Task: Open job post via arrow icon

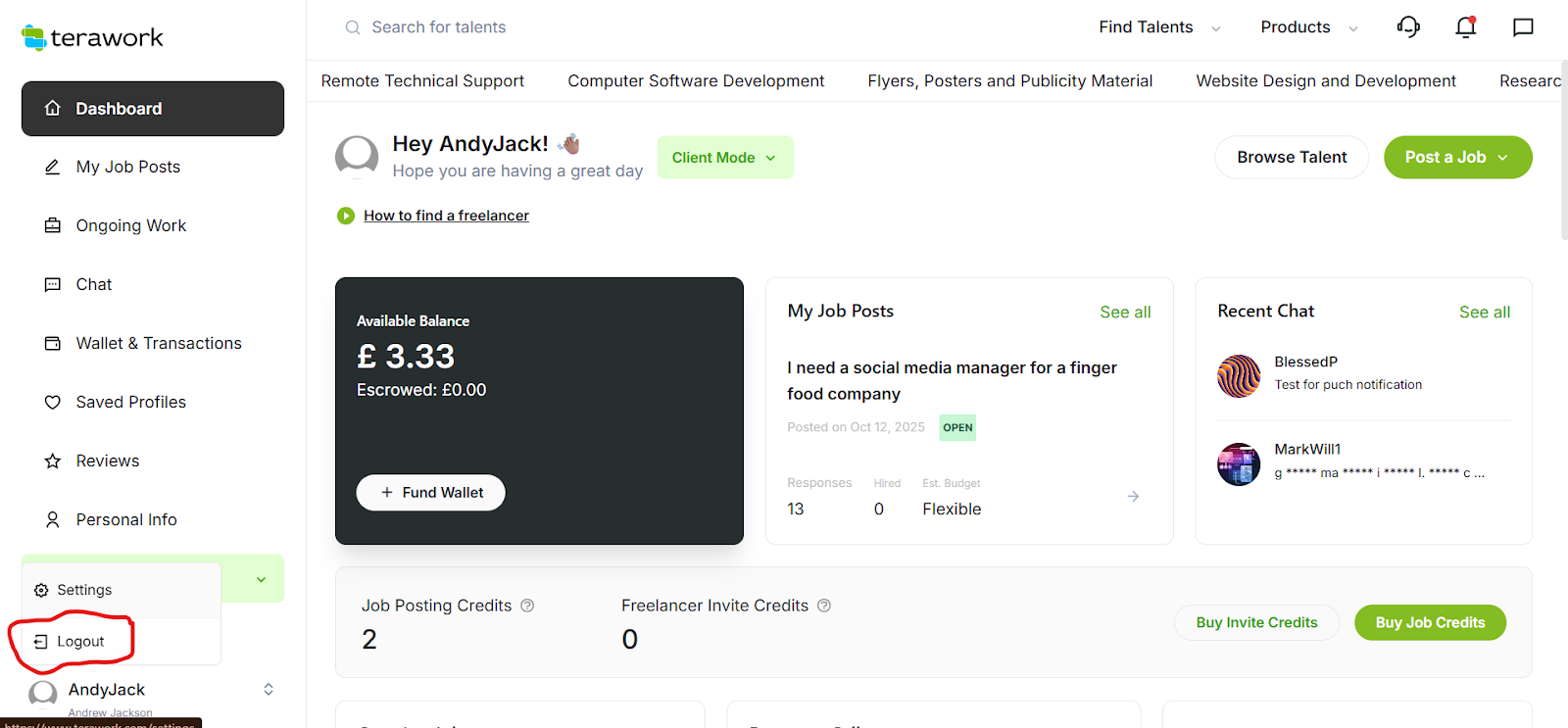Action: [x=1133, y=497]
